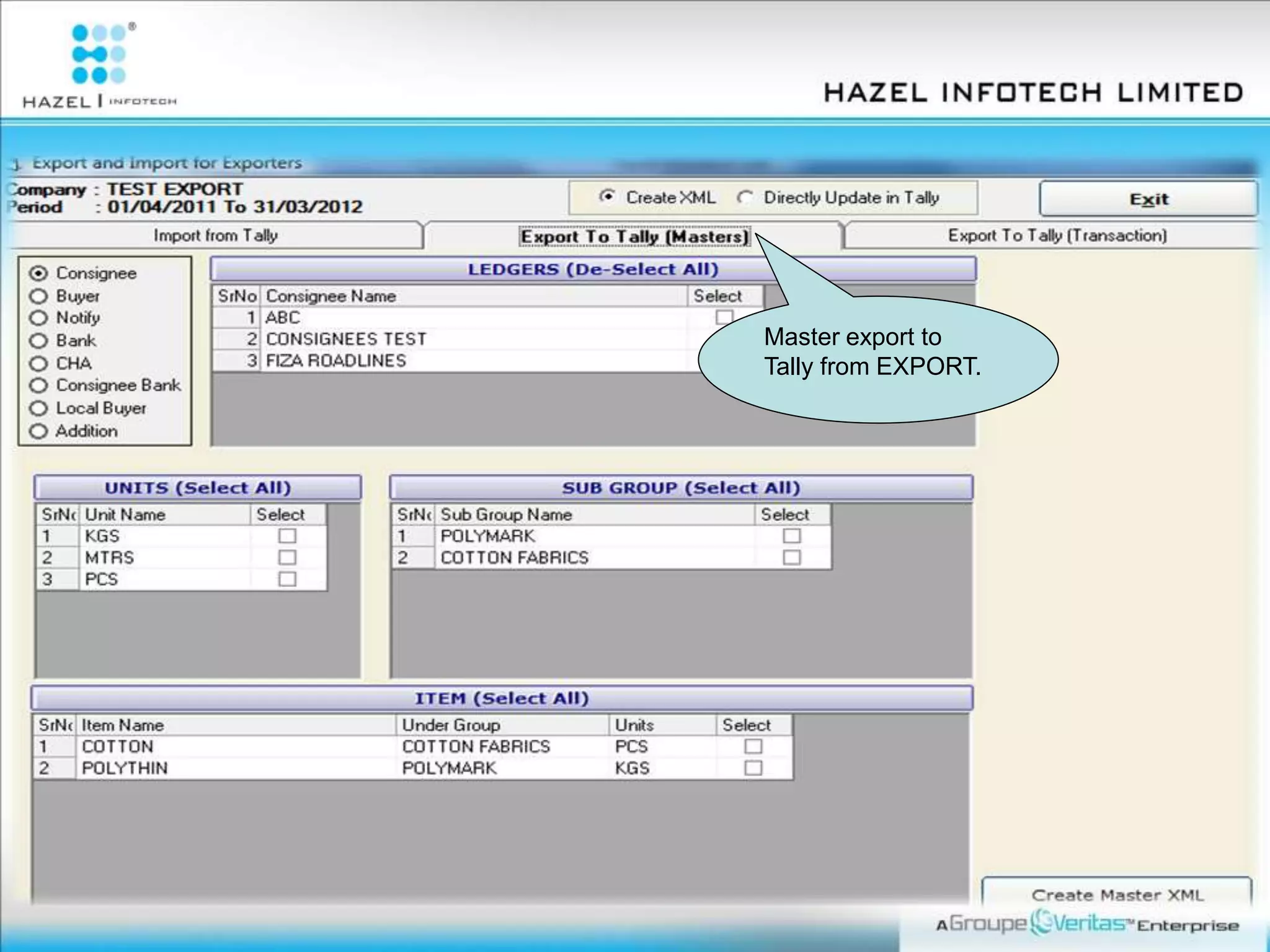Click the Item Name column header
Image resolution: width=1270 pixels, height=952 pixels.
[x=236, y=725]
